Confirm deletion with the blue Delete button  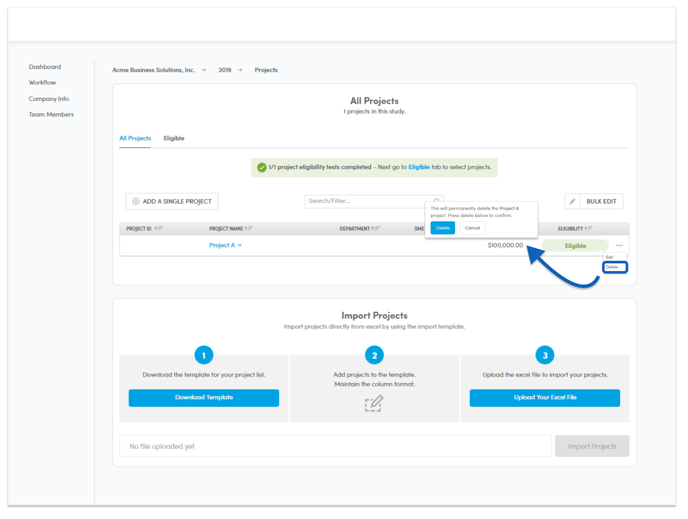click(442, 228)
